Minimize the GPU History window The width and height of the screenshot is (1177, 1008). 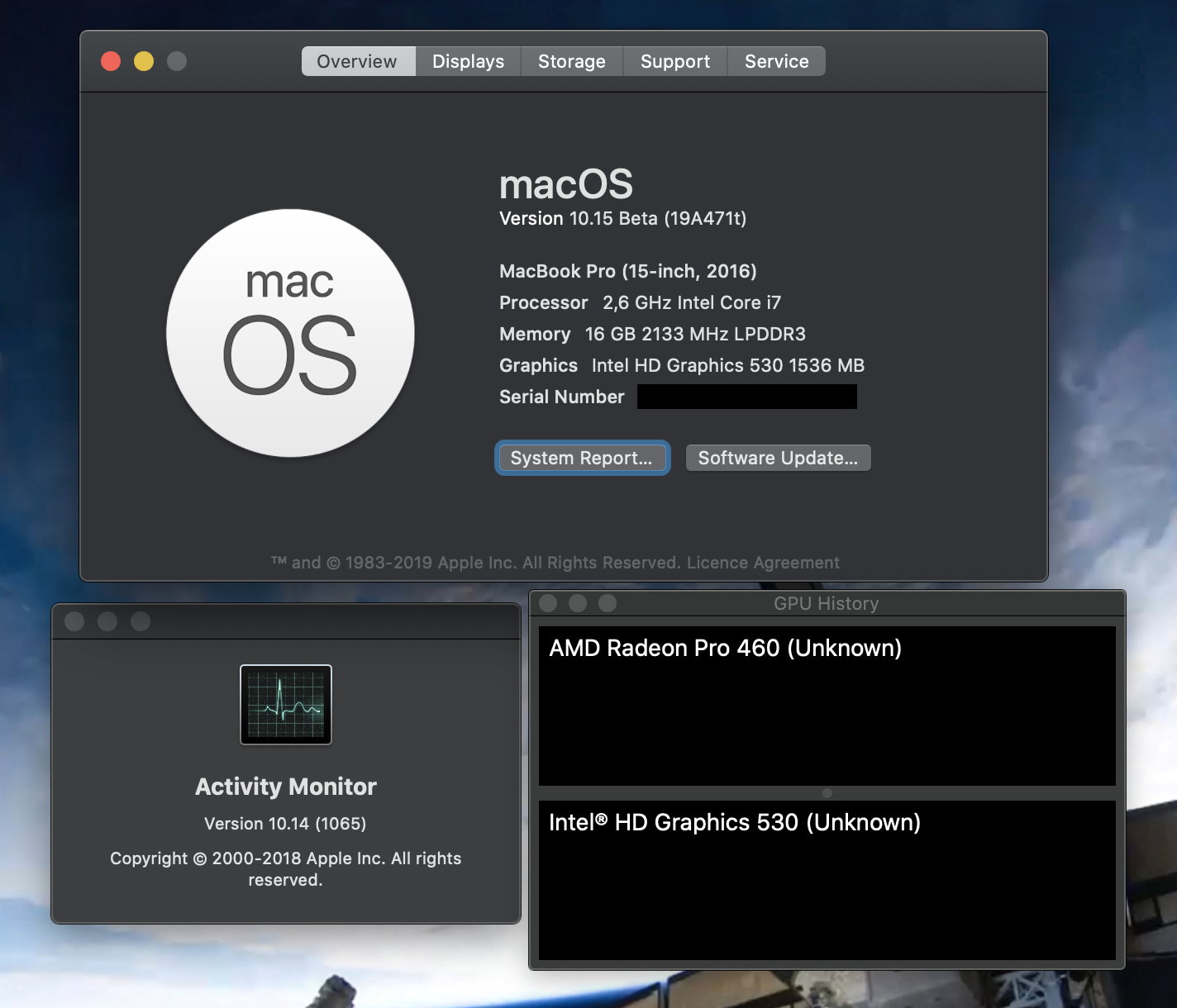(578, 603)
